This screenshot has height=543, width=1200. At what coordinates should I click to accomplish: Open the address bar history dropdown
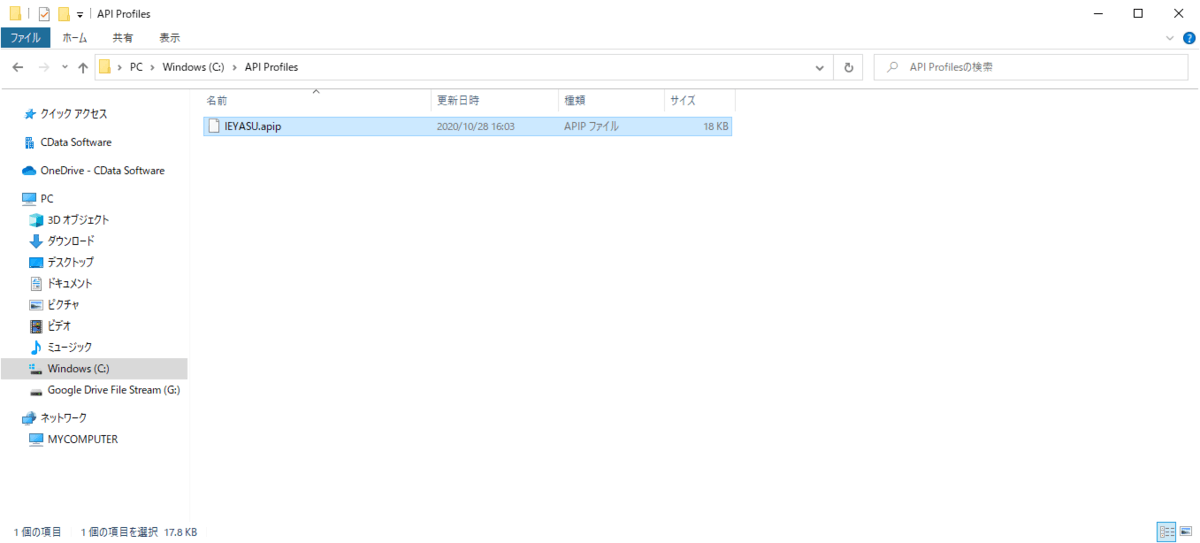[821, 67]
